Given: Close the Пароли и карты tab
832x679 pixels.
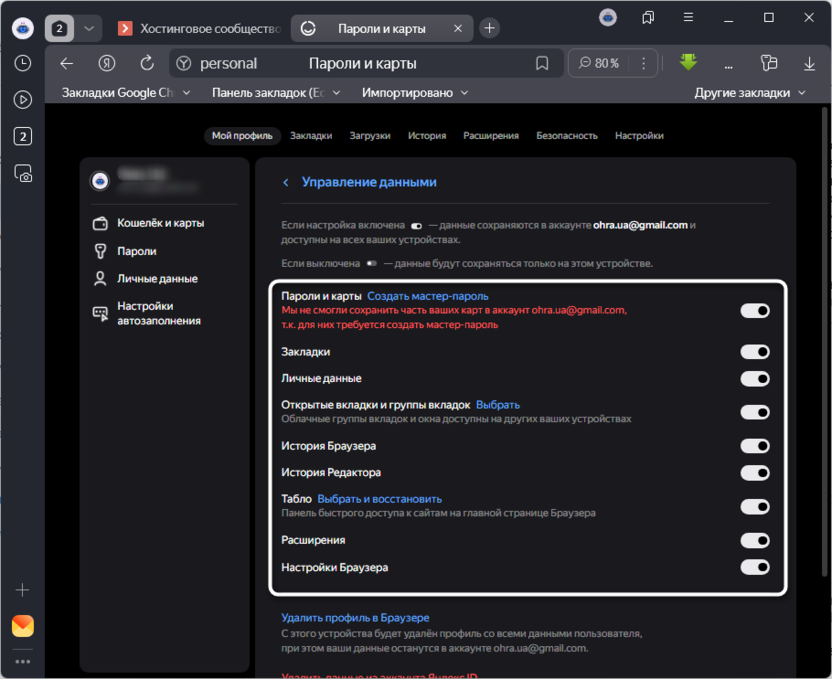Looking at the screenshot, I should point(458,29).
